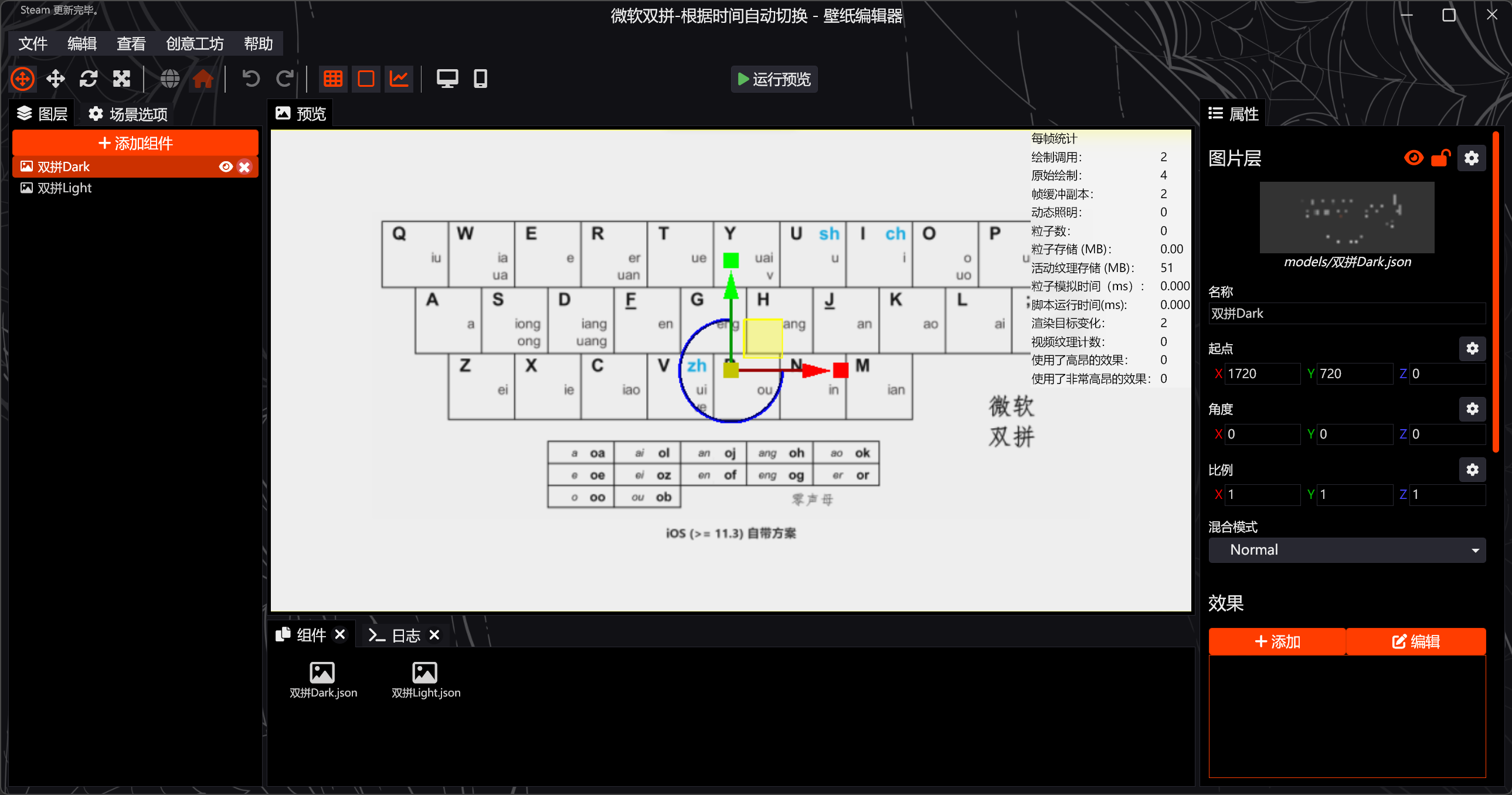The width and height of the screenshot is (1512, 795).
Task: Click the undo arrow icon
Action: click(x=251, y=79)
